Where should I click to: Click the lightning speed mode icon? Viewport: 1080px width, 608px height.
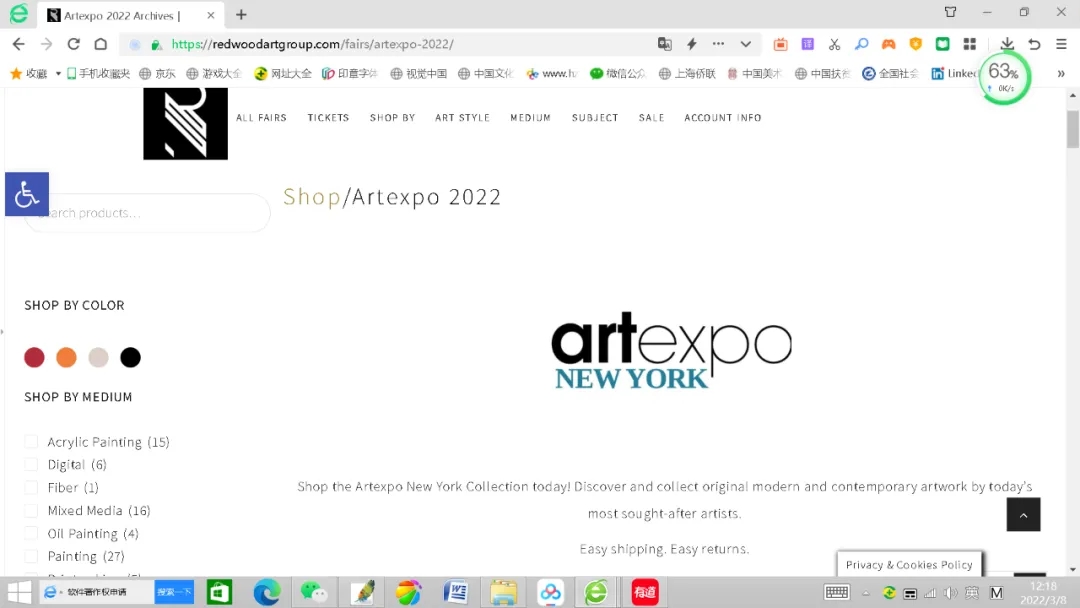tap(692, 44)
